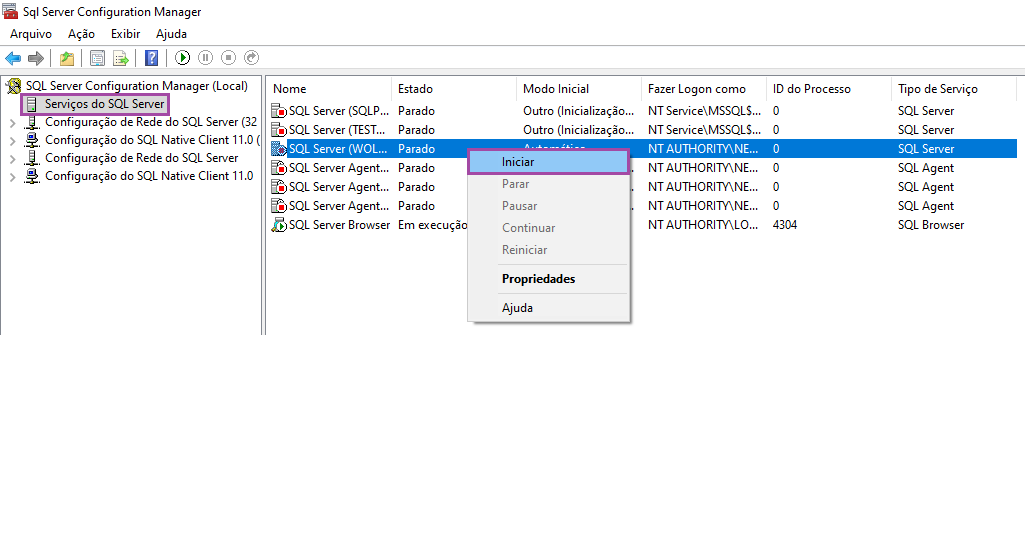Viewport: 1025px width, 539px height.
Task: Click the Em execução status cell
Action: (x=433, y=225)
